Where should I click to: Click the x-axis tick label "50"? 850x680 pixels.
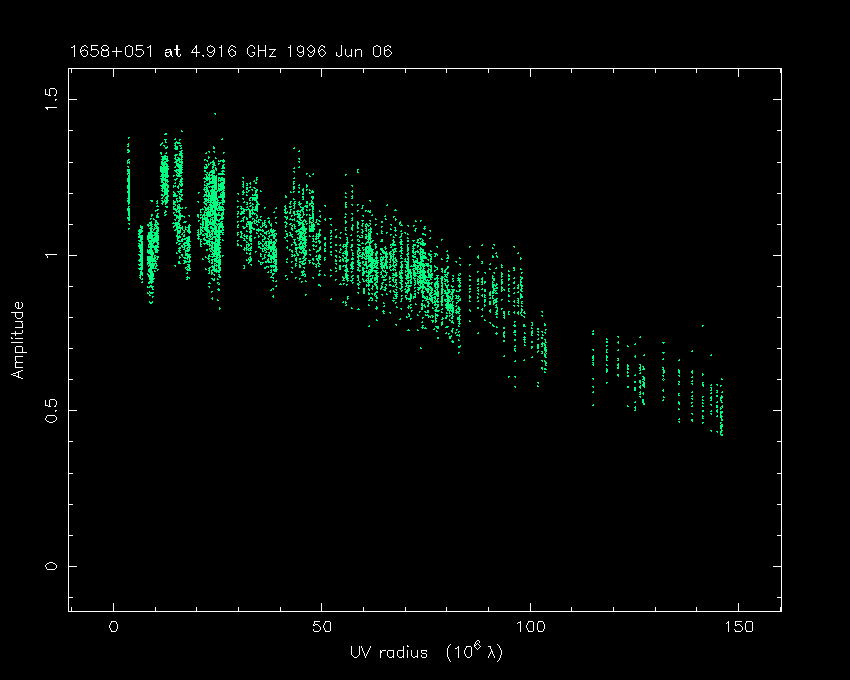point(321,627)
